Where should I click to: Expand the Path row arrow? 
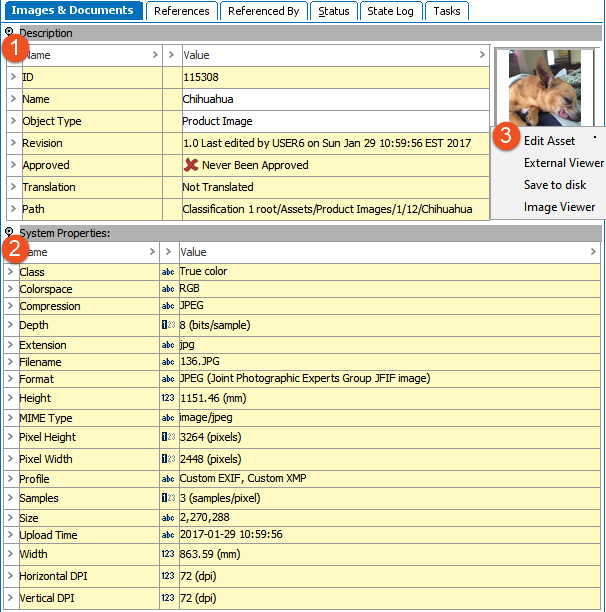pyautogui.click(x=13, y=209)
